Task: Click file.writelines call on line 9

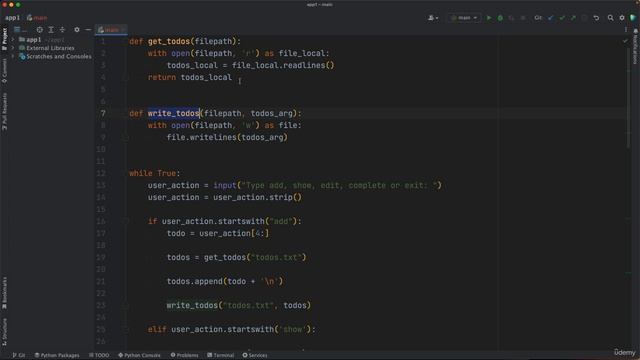Action: [227, 138]
